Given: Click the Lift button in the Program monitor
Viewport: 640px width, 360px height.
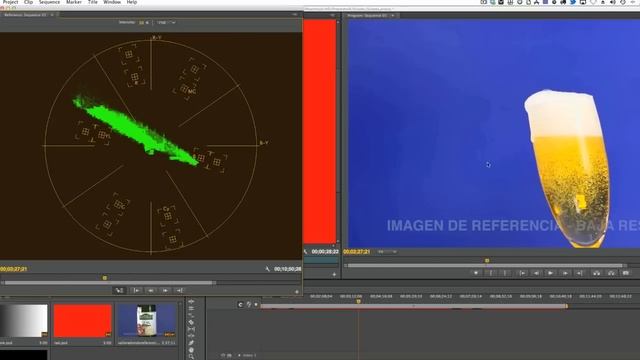Looking at the screenshot, I should point(597,273).
